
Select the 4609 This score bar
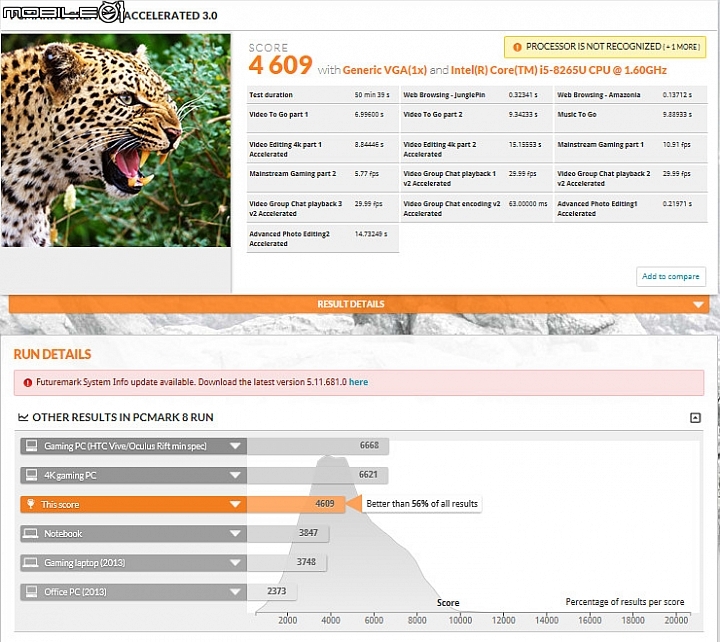pyautogui.click(x=296, y=504)
